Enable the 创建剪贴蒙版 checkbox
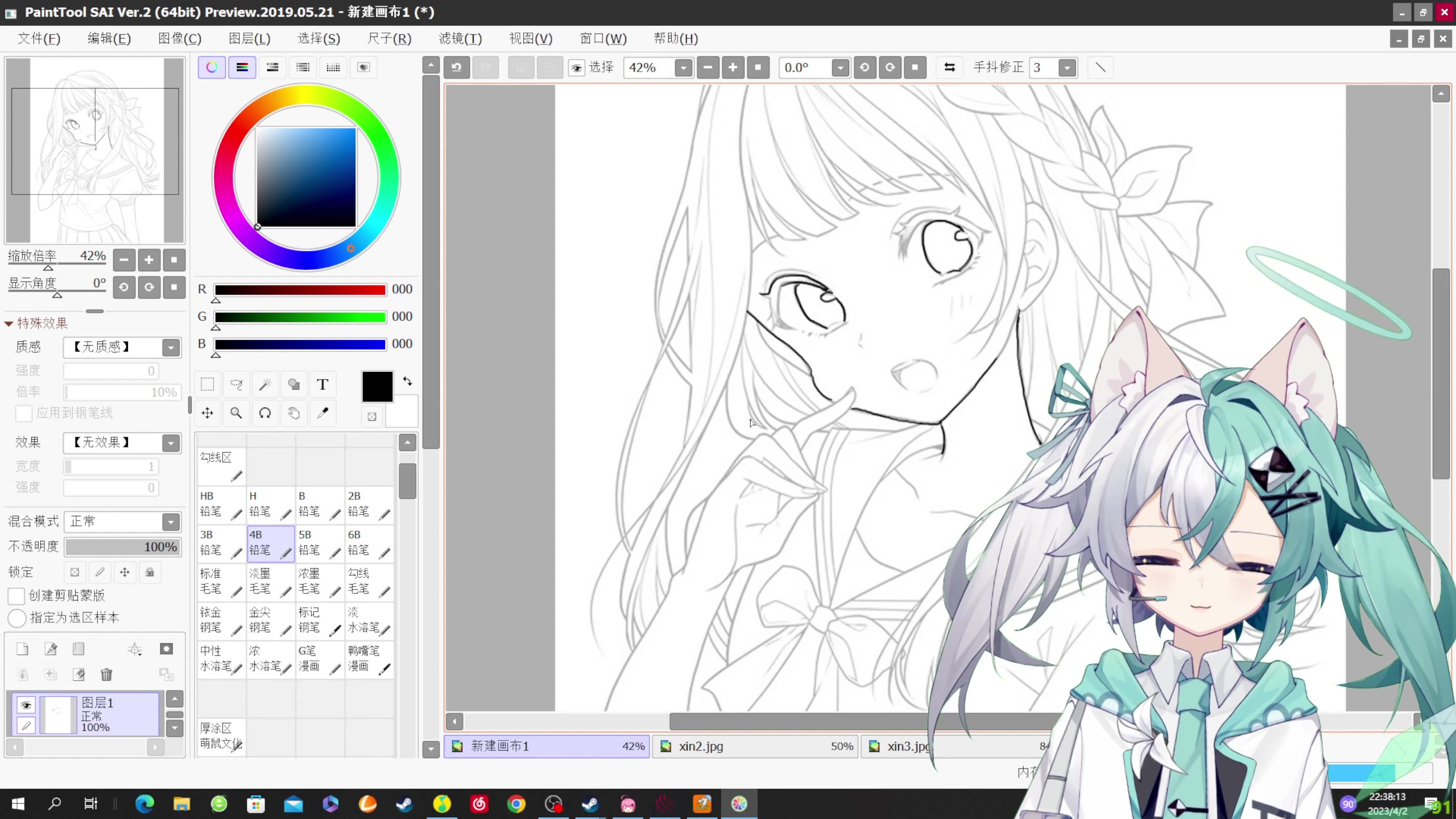 (16, 596)
